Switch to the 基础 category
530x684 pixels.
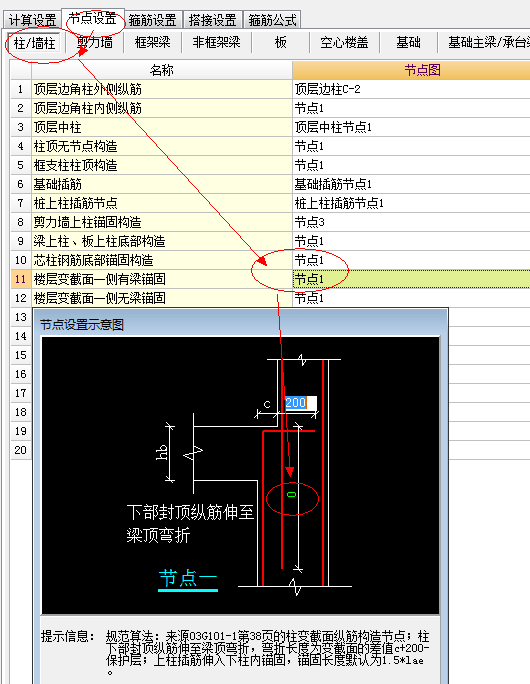408,43
